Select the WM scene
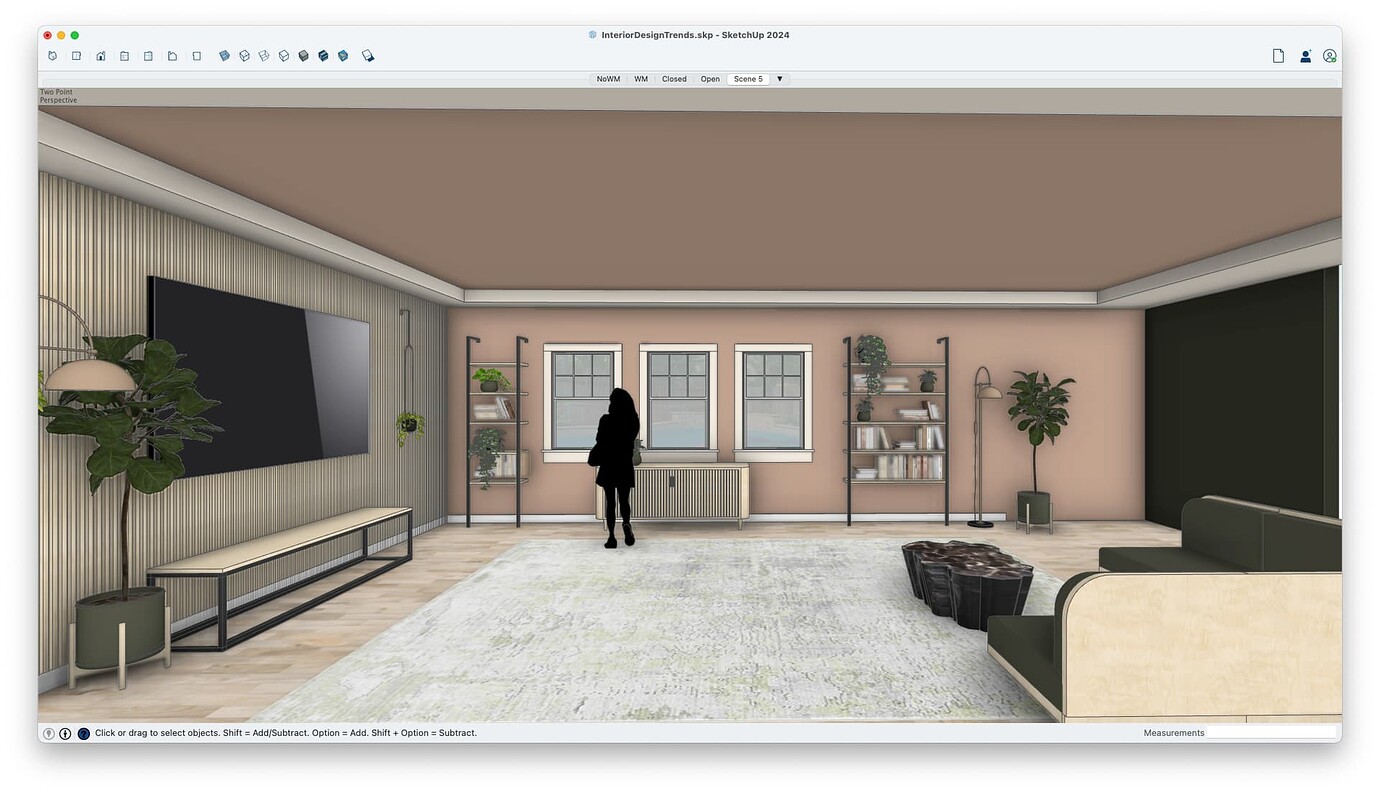This screenshot has height=792, width=1380. pos(640,78)
